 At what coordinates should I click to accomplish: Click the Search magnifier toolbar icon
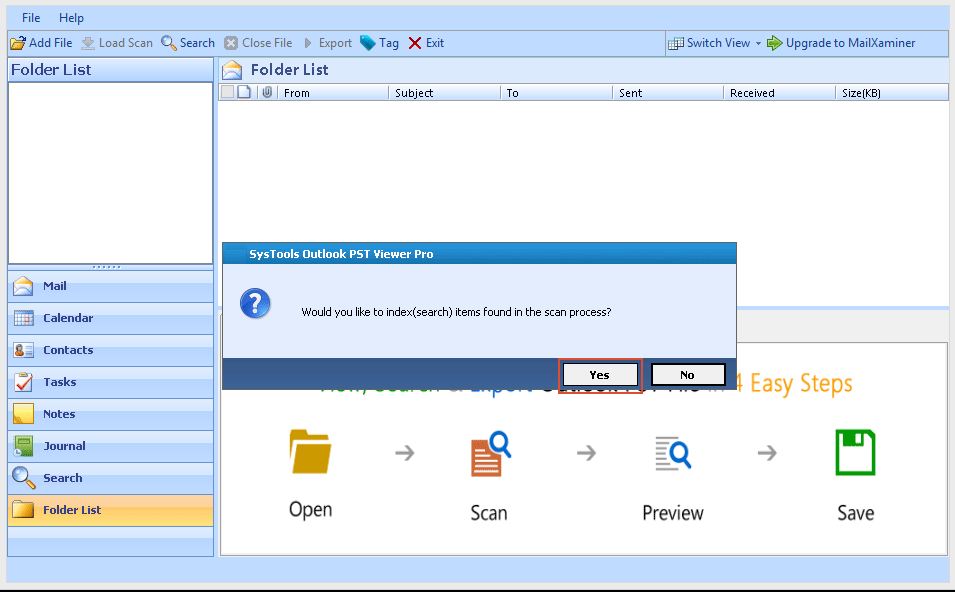click(x=169, y=43)
